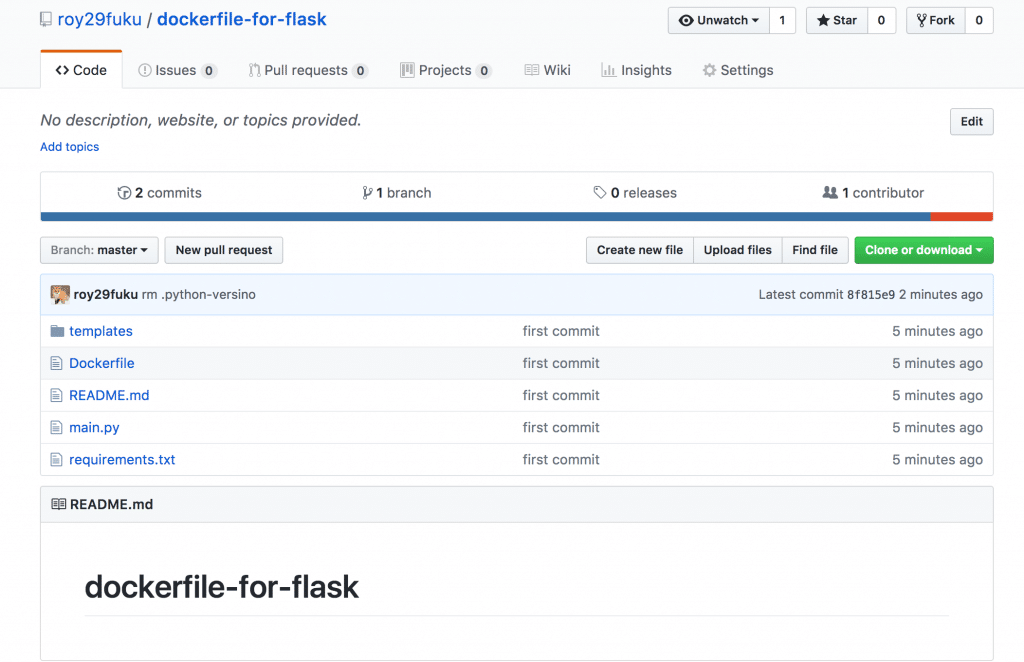Click the file icon beside README.md row
The height and width of the screenshot is (662, 1024).
[x=56, y=395]
